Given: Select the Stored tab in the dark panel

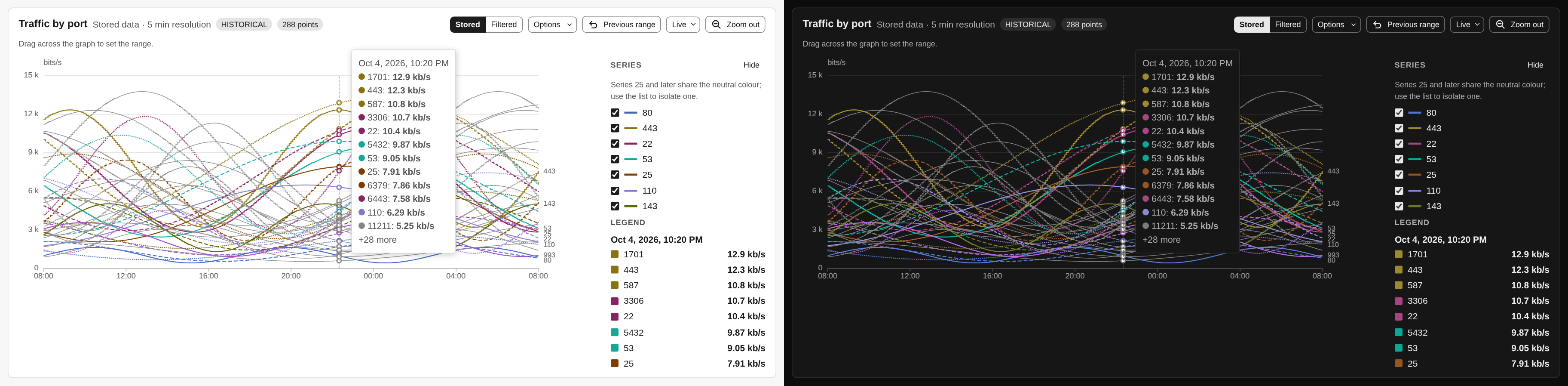Looking at the screenshot, I should [1252, 25].
